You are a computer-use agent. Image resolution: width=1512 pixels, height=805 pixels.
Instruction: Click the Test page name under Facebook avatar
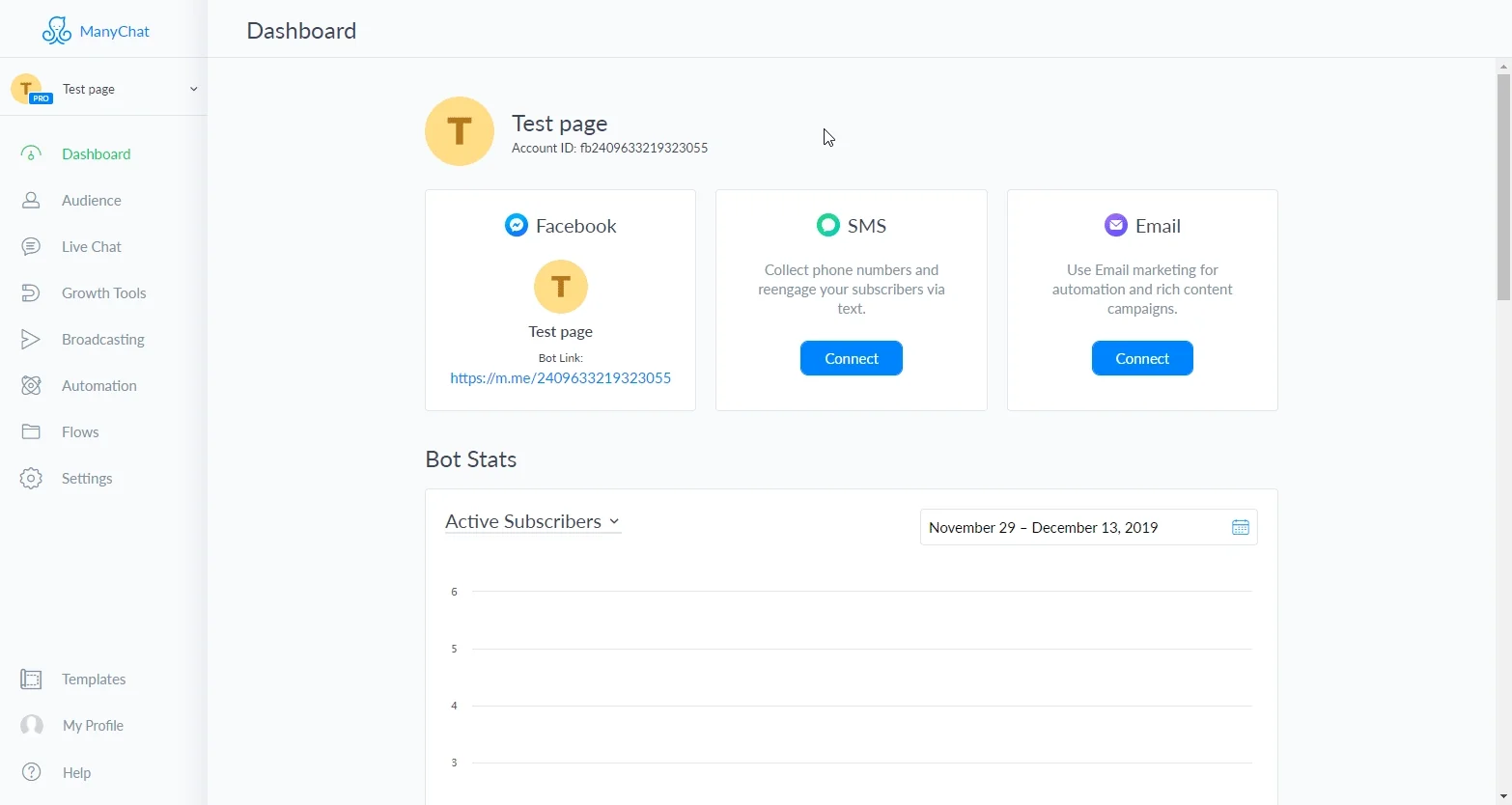[x=561, y=331]
